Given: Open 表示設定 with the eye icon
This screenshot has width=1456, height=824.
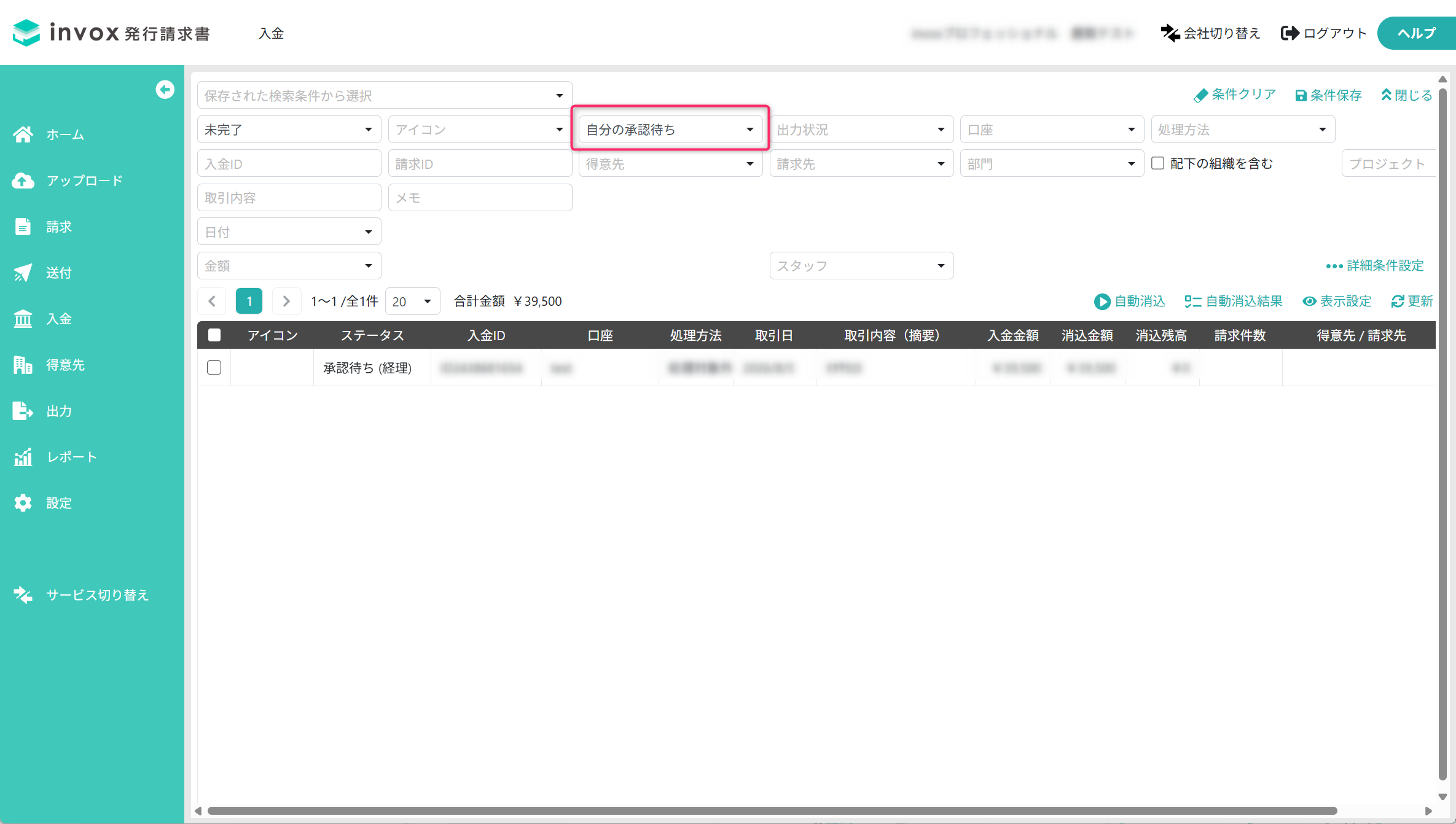Looking at the screenshot, I should [1309, 301].
